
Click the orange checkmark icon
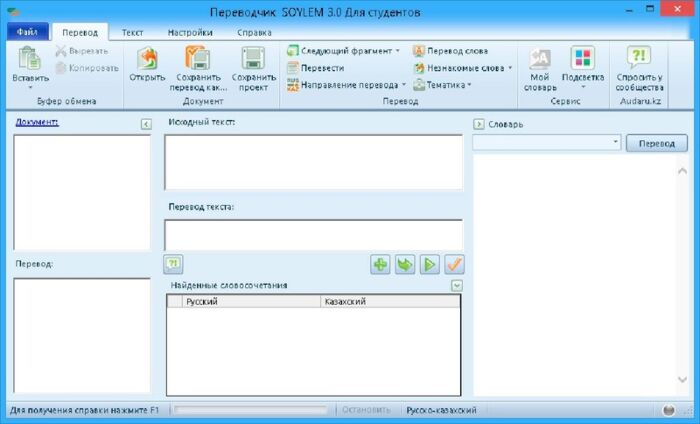click(x=455, y=264)
